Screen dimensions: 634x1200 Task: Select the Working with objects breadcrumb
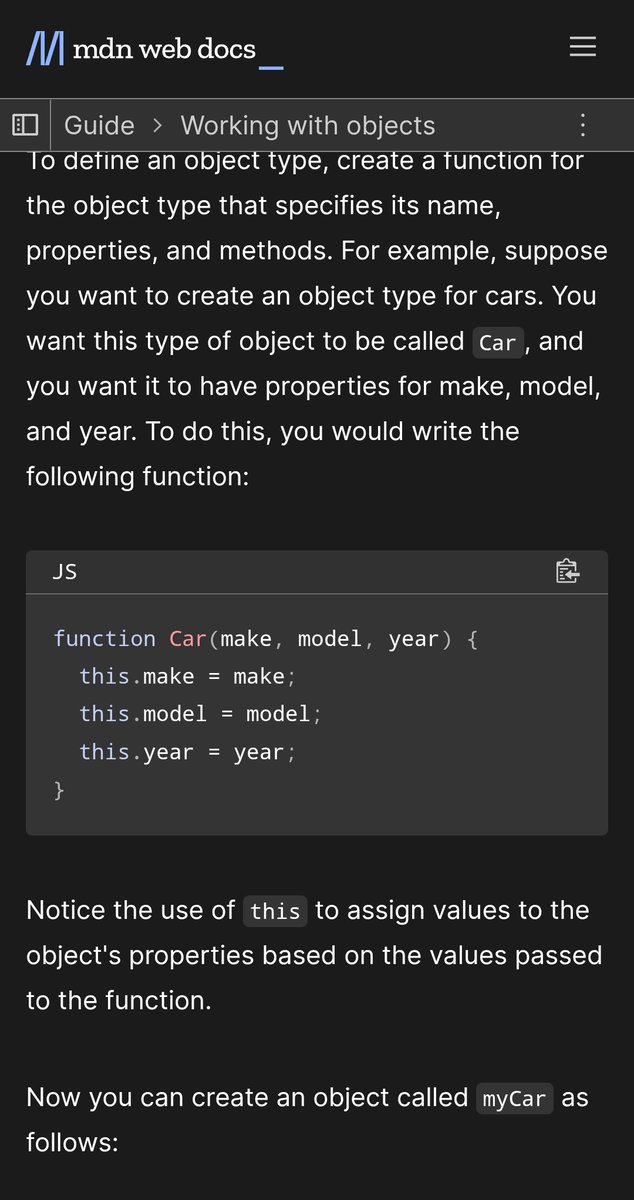[x=308, y=125]
